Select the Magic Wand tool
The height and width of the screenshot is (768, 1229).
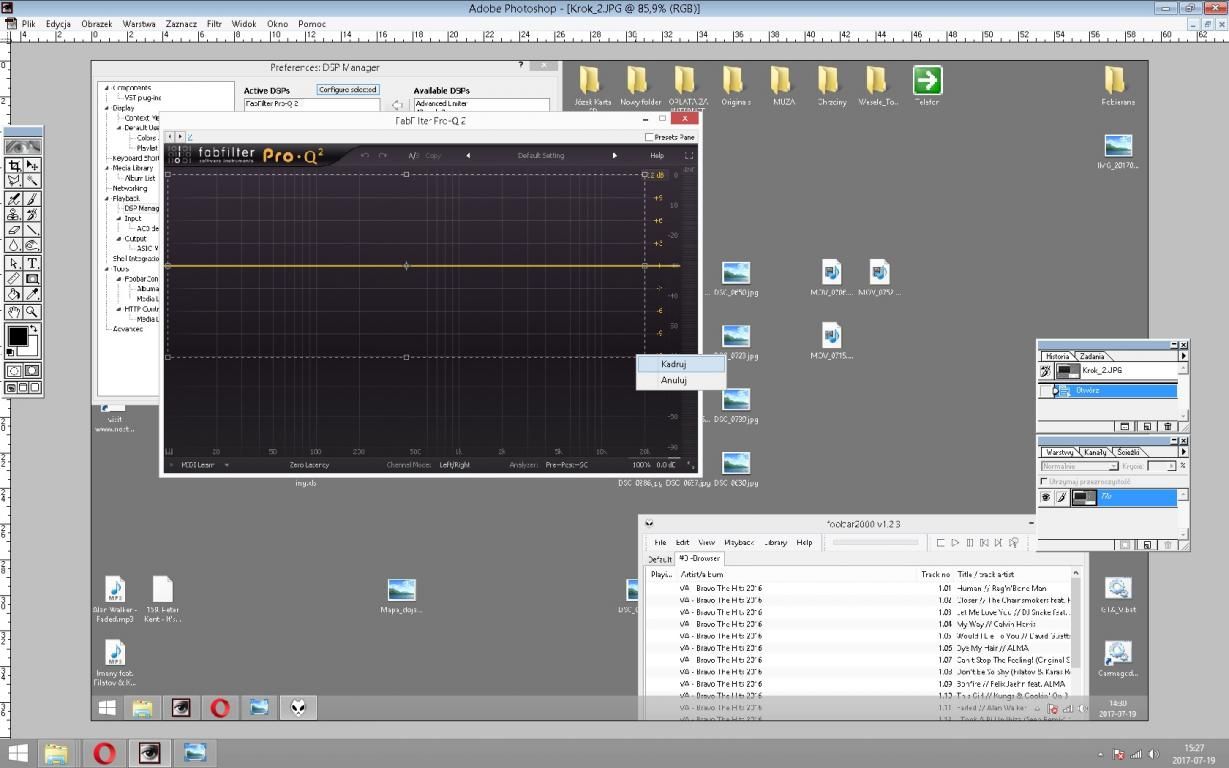point(32,181)
